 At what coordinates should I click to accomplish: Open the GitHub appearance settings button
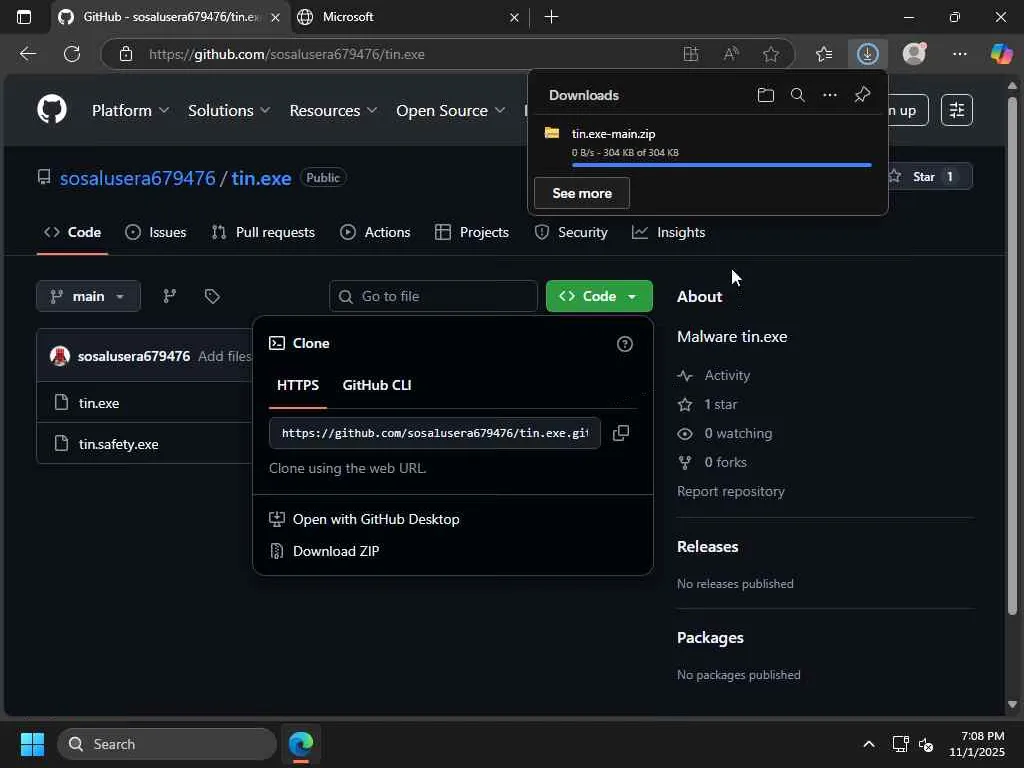957,110
